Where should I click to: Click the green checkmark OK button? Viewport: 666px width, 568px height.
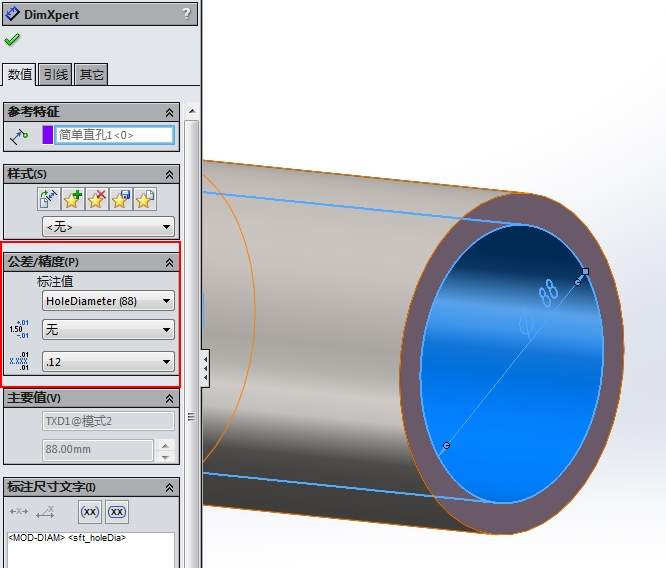(12, 40)
